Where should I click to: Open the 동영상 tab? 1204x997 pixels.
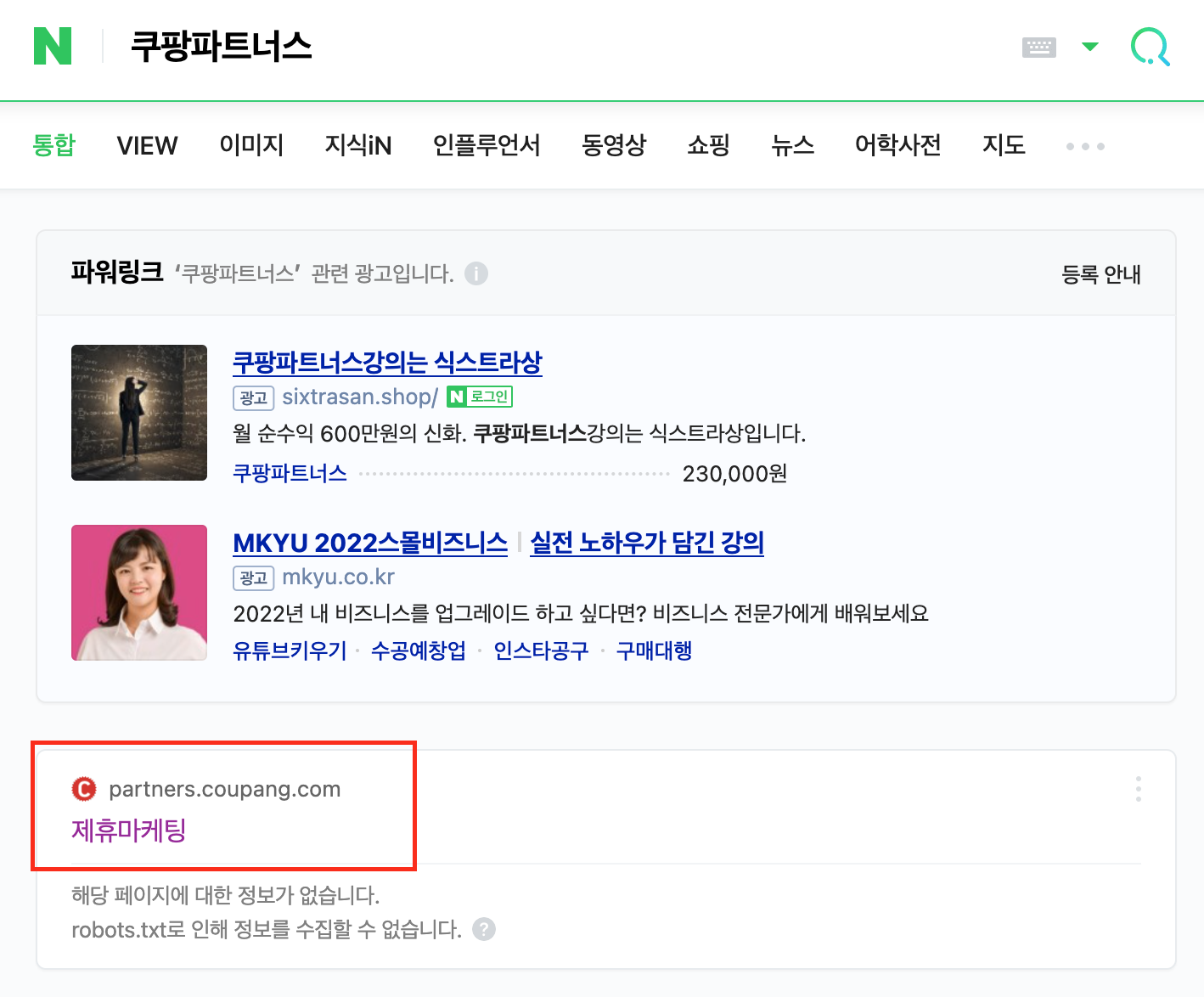point(614,145)
